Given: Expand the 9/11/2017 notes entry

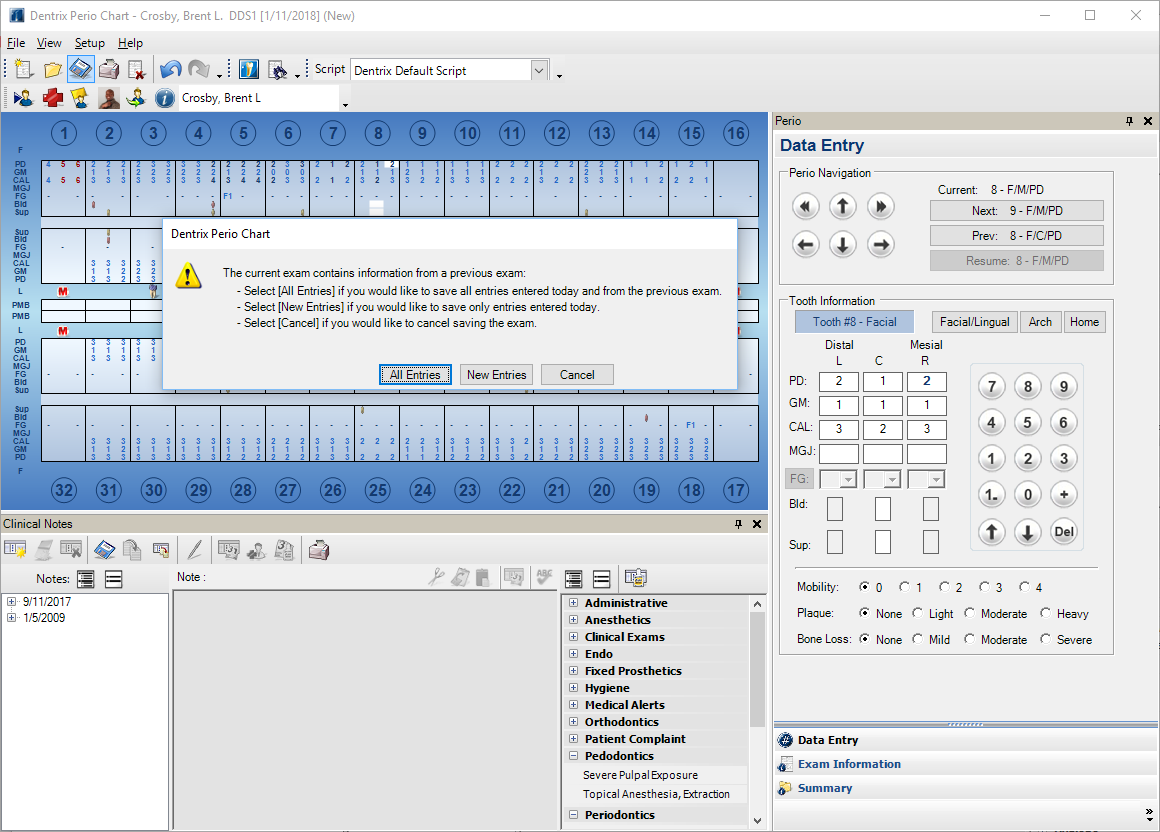Looking at the screenshot, I should coord(11,601).
